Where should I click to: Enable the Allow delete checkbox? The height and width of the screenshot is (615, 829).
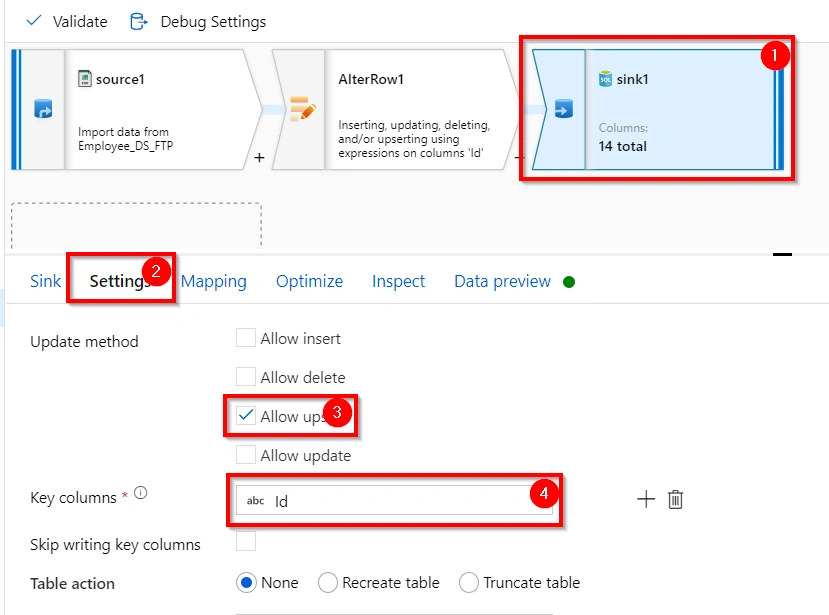(x=246, y=377)
